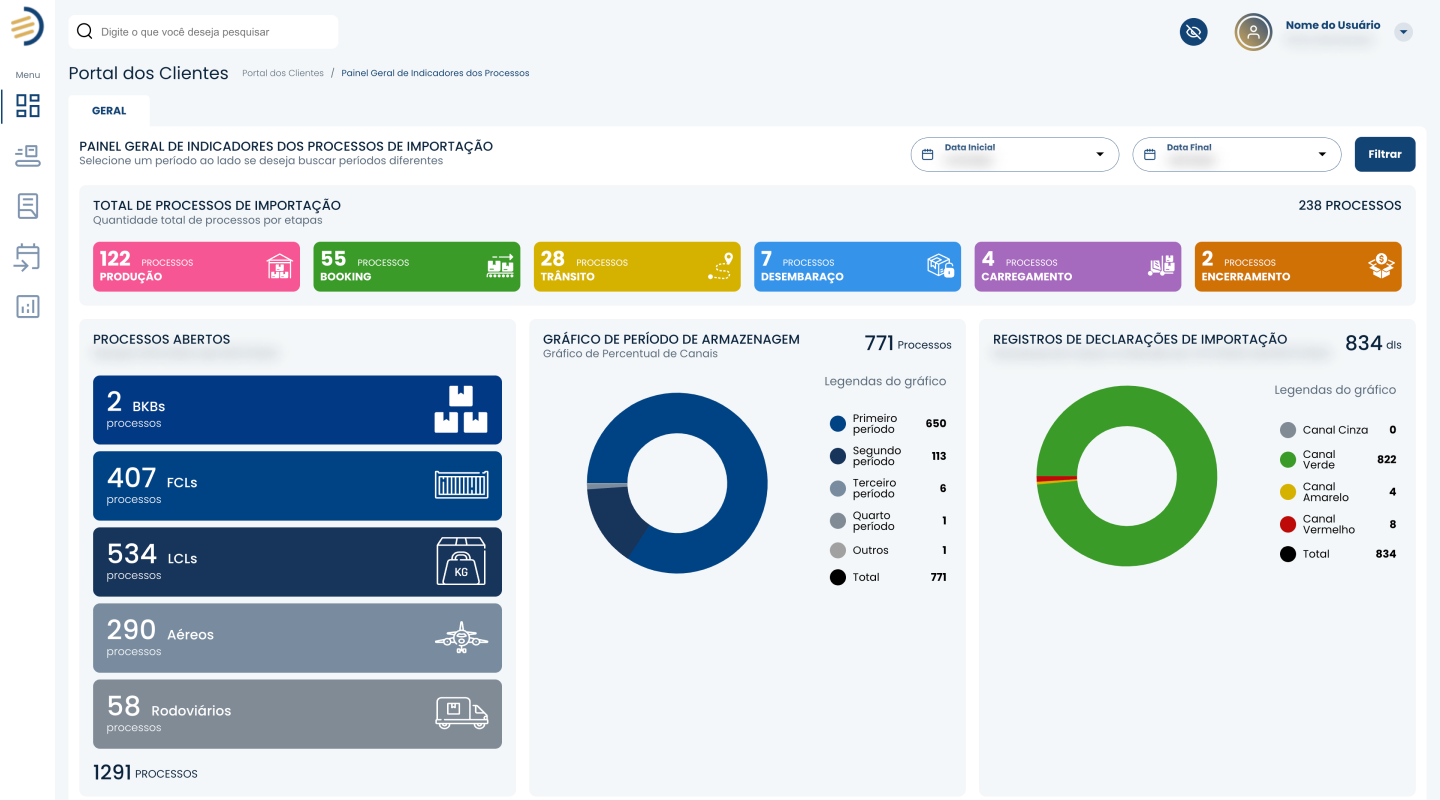This screenshot has width=1440, height=800.
Task: Click the search input field
Action: pyautogui.click(x=215, y=32)
